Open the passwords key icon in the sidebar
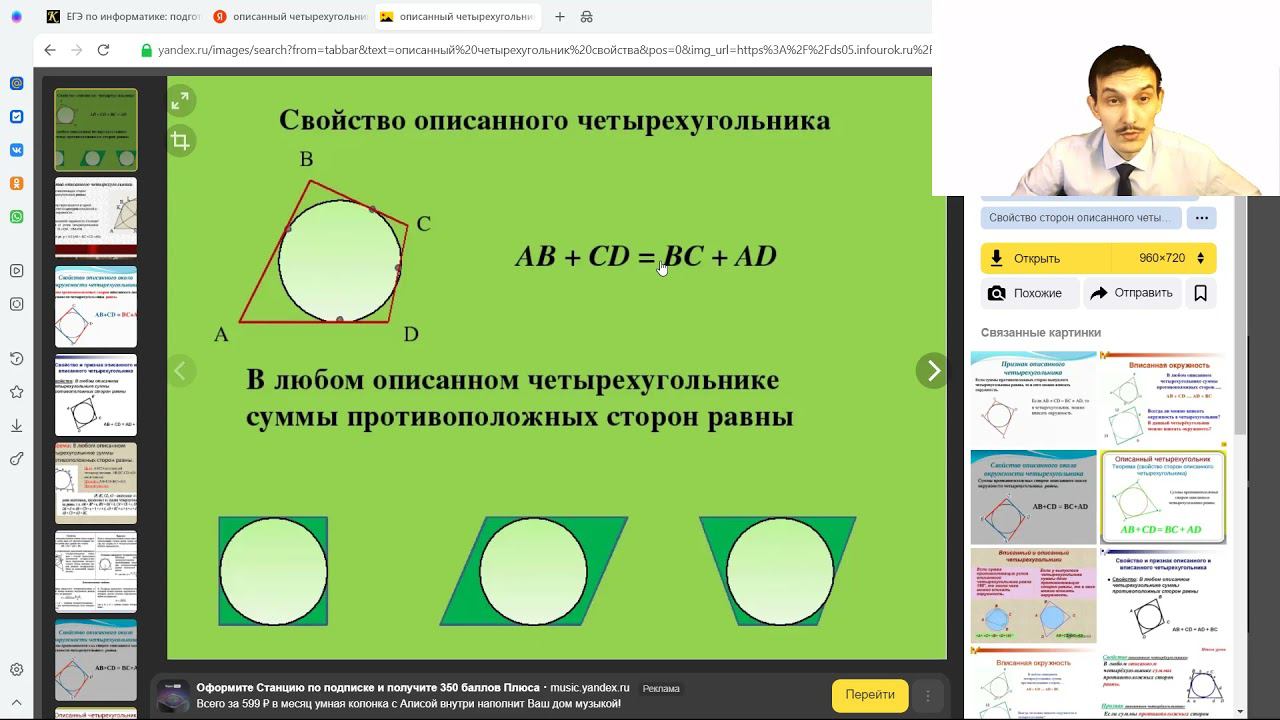The width and height of the screenshot is (1280, 720). (x=17, y=459)
